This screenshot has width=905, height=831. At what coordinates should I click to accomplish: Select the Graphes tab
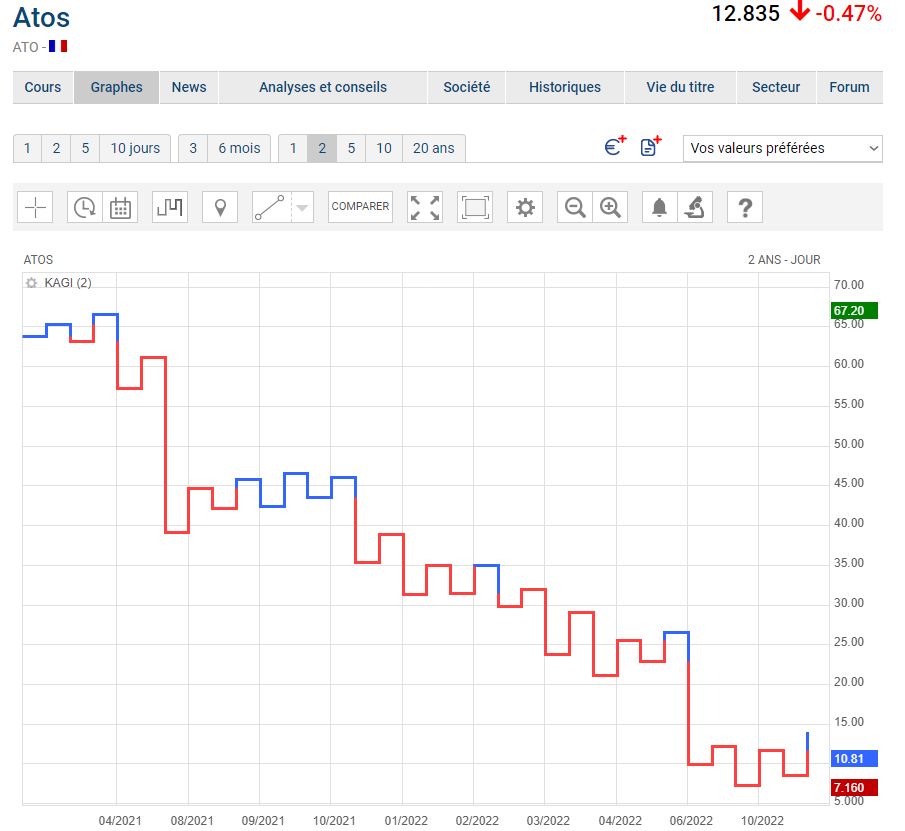click(x=117, y=87)
